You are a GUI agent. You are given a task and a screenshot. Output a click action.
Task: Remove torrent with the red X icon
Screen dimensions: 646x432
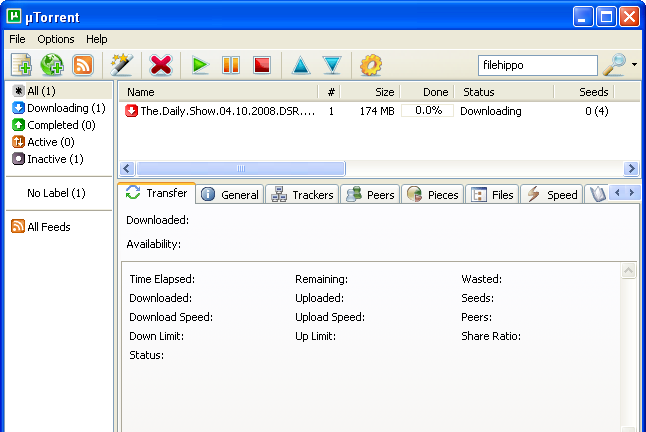161,65
